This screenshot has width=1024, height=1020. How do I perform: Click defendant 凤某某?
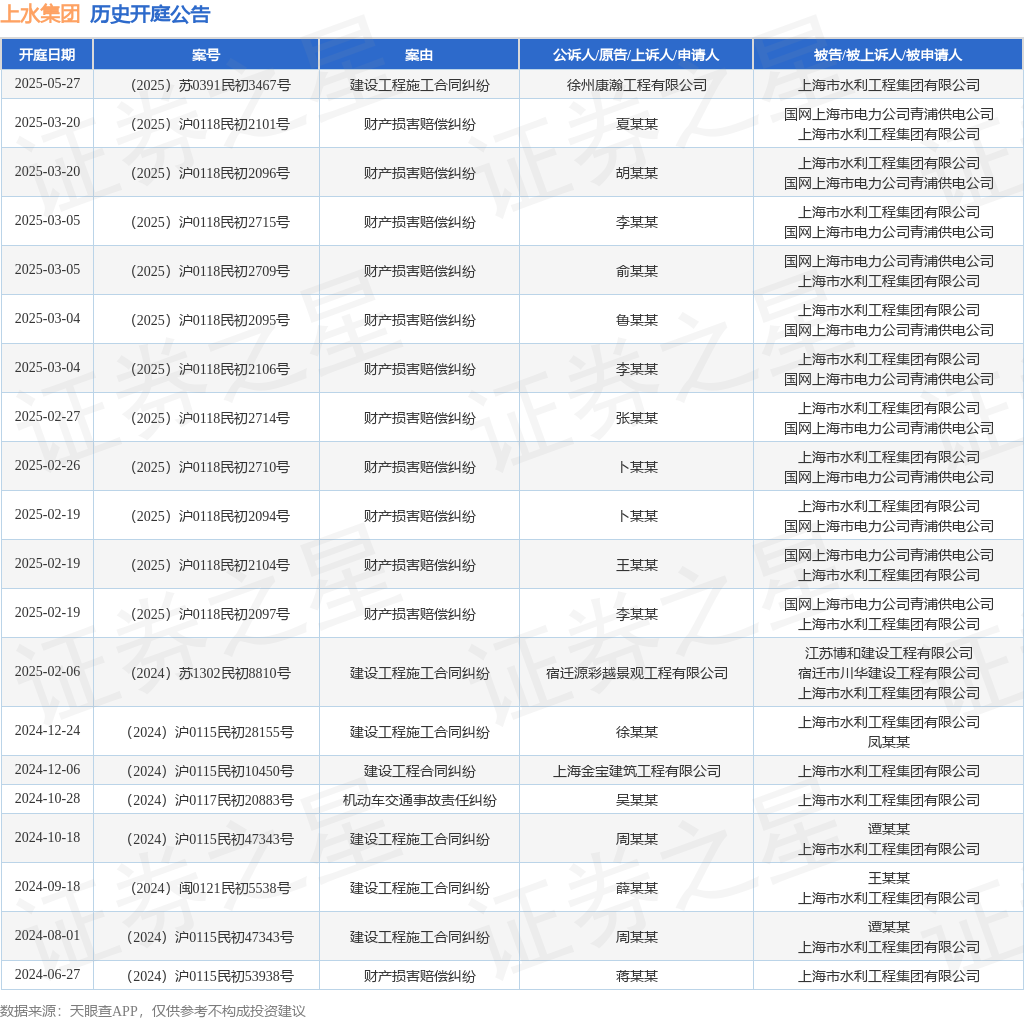click(888, 742)
